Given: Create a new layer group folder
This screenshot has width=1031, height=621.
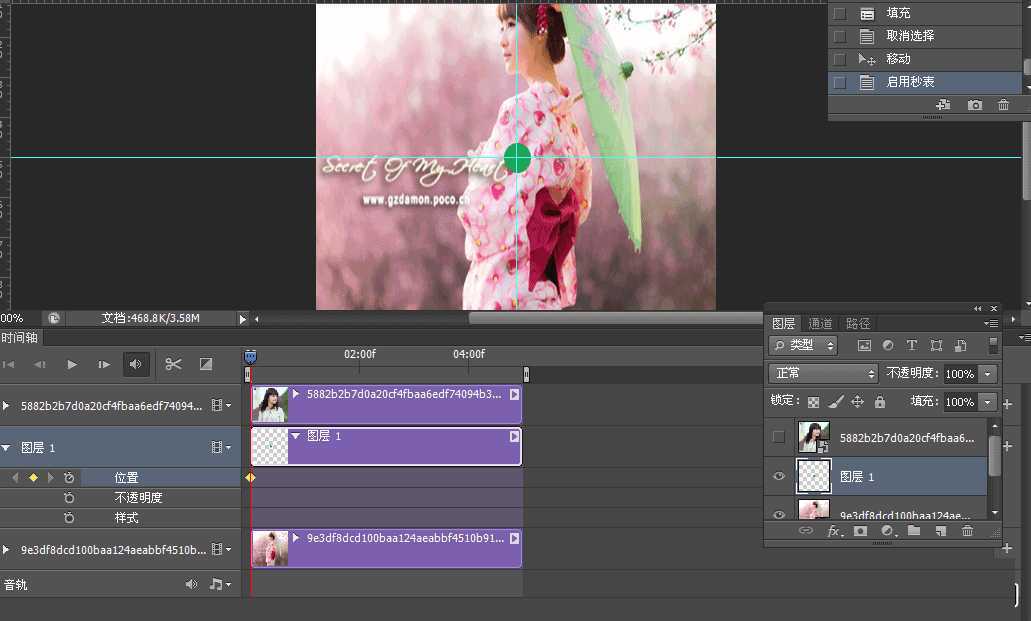Looking at the screenshot, I should click(914, 530).
